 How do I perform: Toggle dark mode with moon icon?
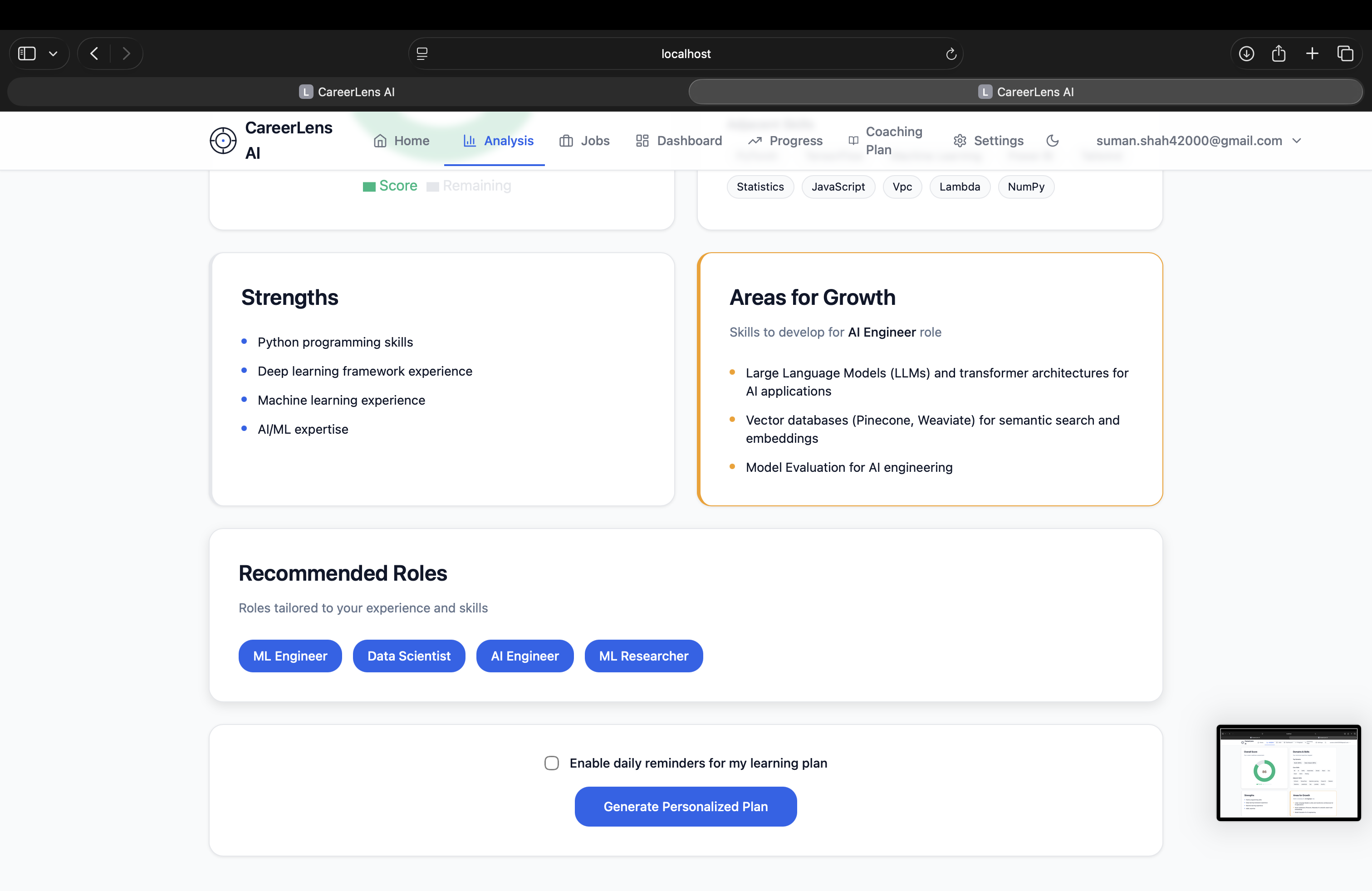coord(1052,141)
